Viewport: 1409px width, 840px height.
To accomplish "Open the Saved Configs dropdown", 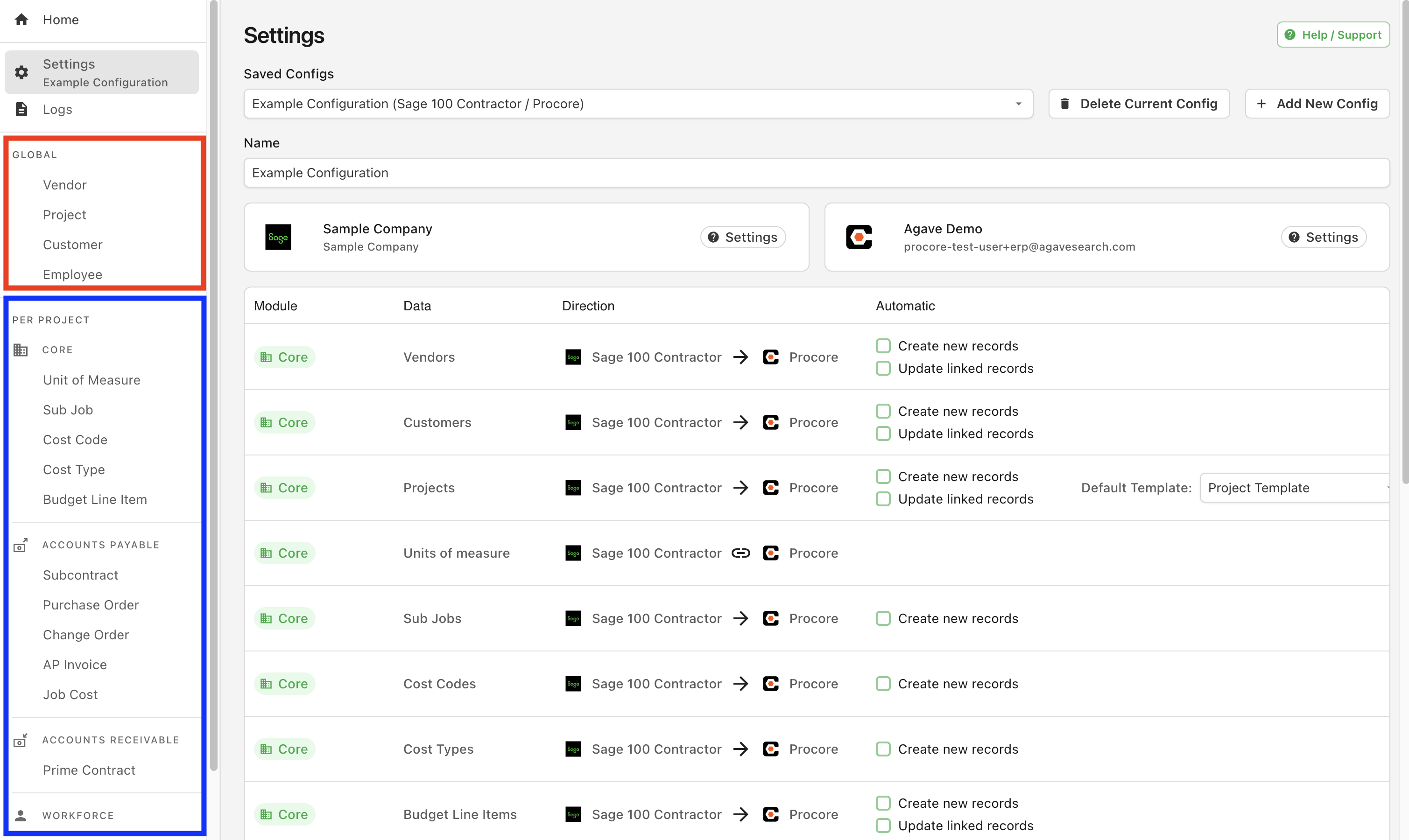I will [x=638, y=104].
